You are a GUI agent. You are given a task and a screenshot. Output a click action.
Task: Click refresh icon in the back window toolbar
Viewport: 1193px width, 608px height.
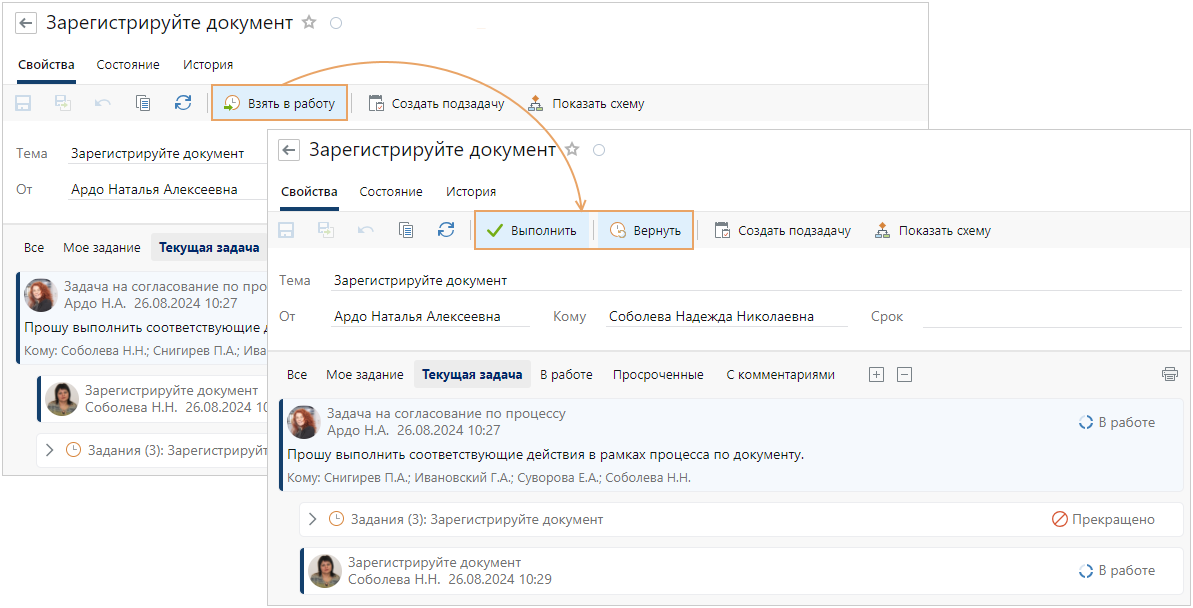click(x=183, y=103)
